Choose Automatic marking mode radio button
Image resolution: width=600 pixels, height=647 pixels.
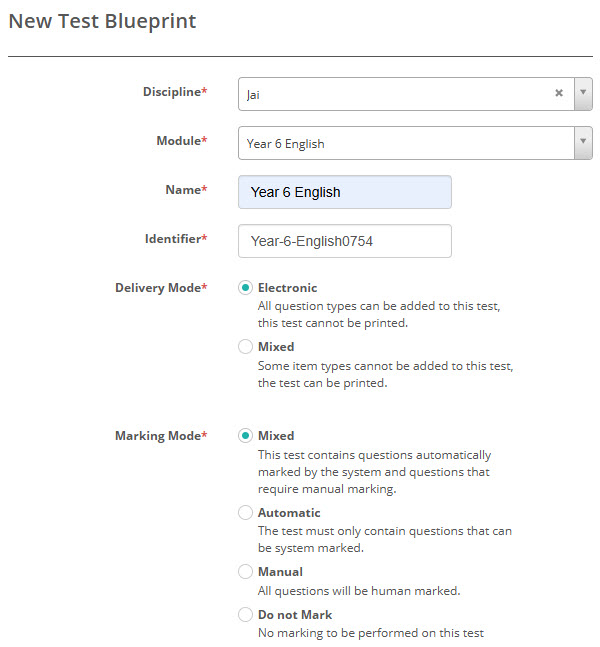click(x=245, y=513)
